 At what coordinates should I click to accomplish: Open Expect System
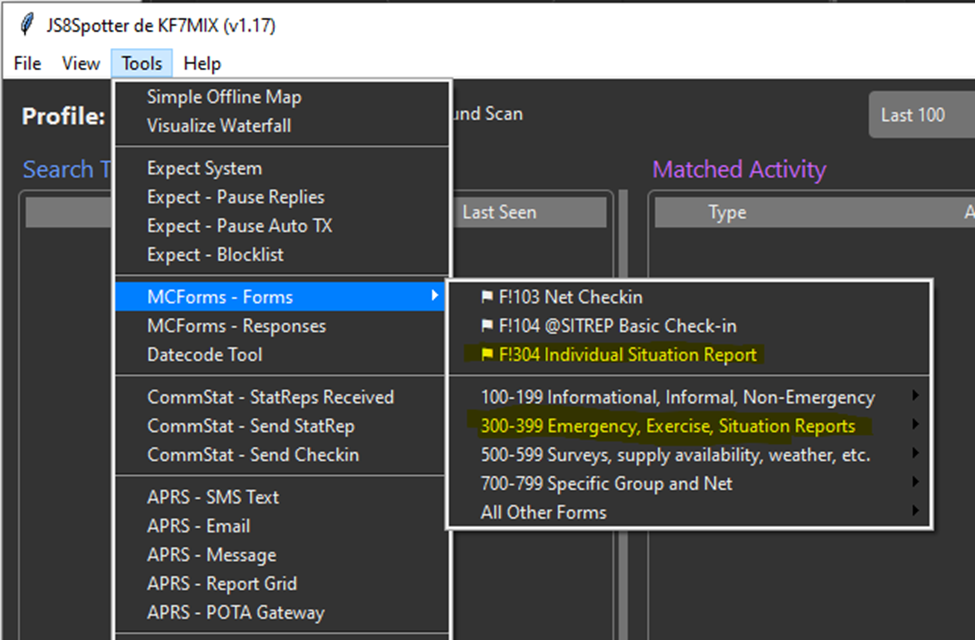(x=282, y=169)
